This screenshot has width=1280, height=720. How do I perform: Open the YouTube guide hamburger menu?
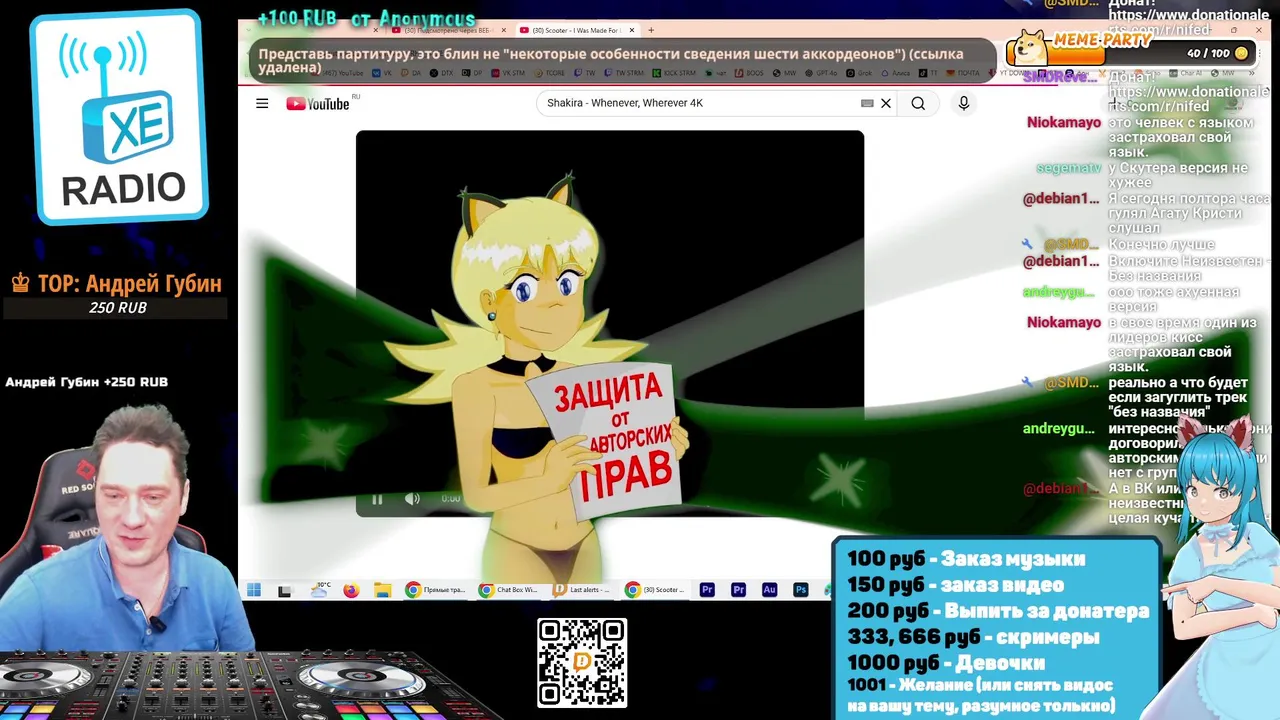click(262, 103)
